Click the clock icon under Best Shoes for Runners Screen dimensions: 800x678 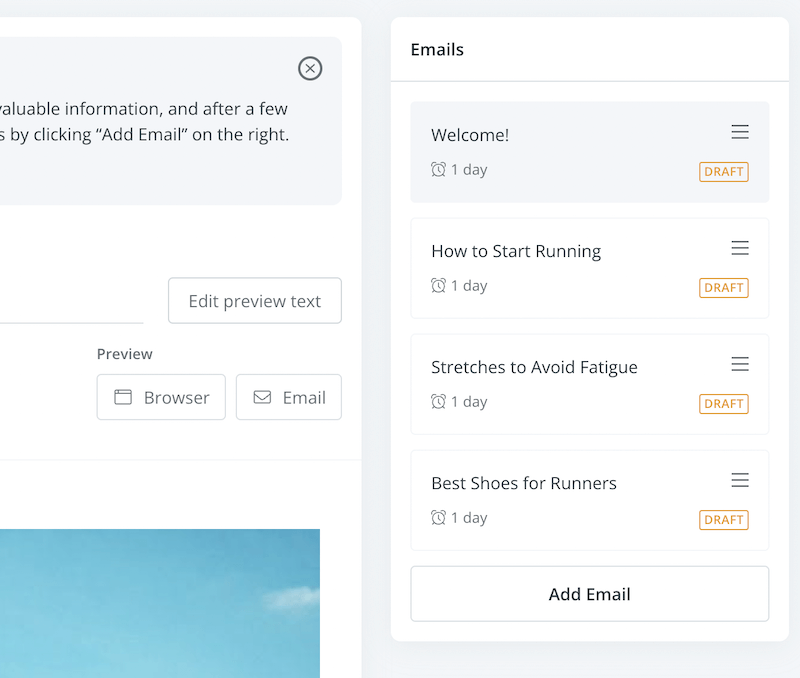(x=438, y=518)
